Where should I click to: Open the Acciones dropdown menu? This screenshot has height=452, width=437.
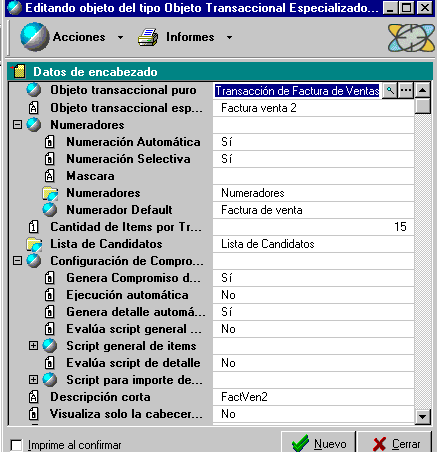click(120, 37)
